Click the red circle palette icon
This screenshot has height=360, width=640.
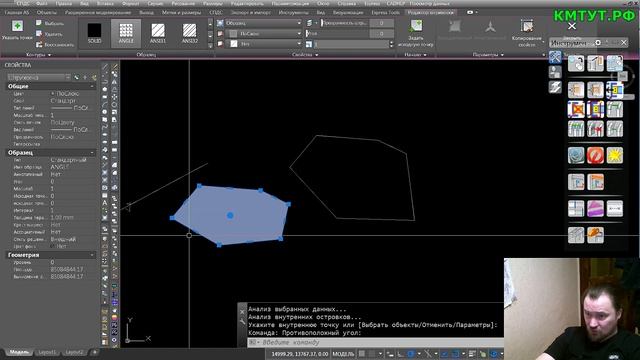595,156
